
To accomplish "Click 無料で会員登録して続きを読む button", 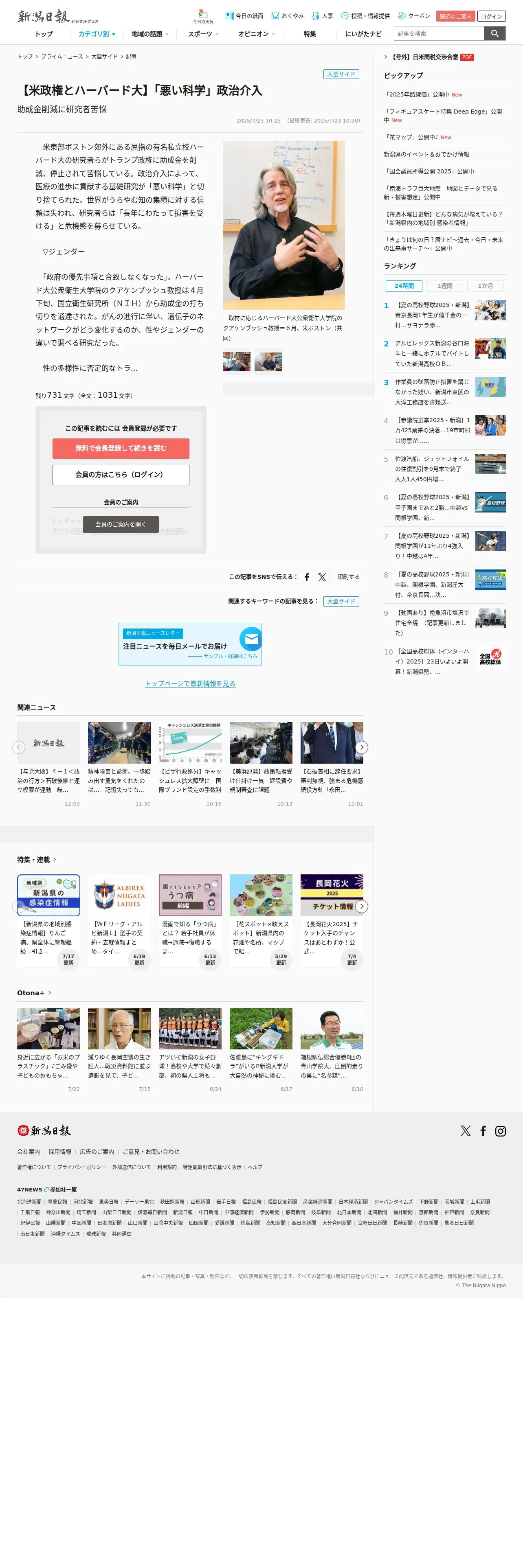I will (x=121, y=448).
